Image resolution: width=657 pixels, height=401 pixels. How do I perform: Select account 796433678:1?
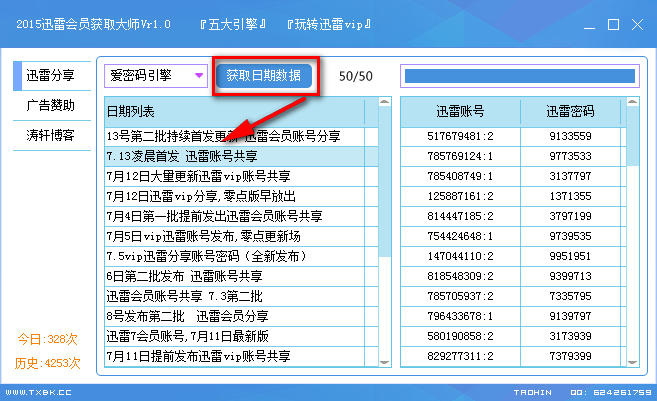[x=460, y=316]
